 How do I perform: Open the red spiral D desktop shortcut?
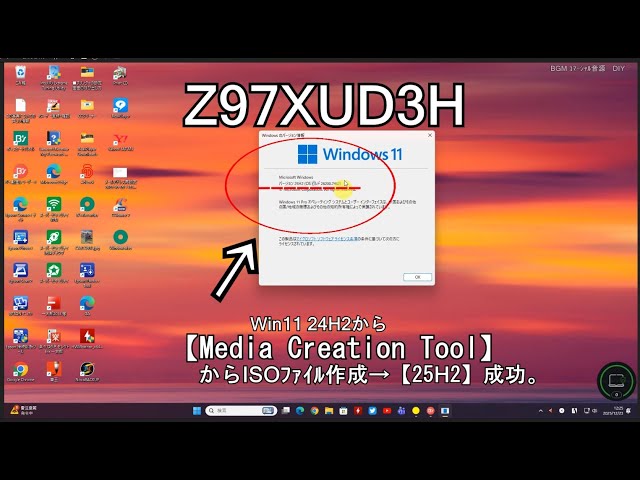(x=87, y=174)
